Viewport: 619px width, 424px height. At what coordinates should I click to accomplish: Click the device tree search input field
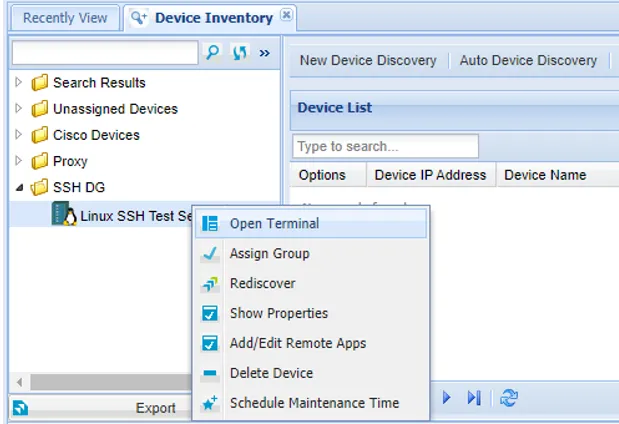(105, 53)
